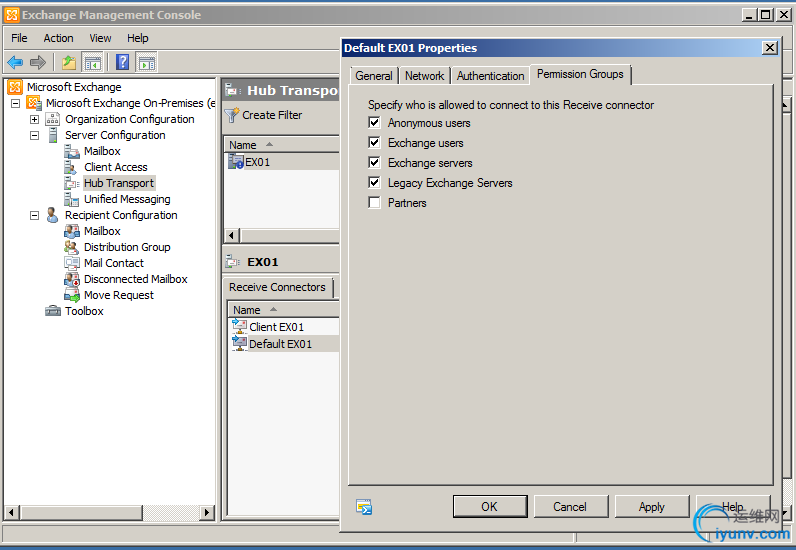
Task: Click the Recipient Configuration person icon
Action: tap(52, 215)
